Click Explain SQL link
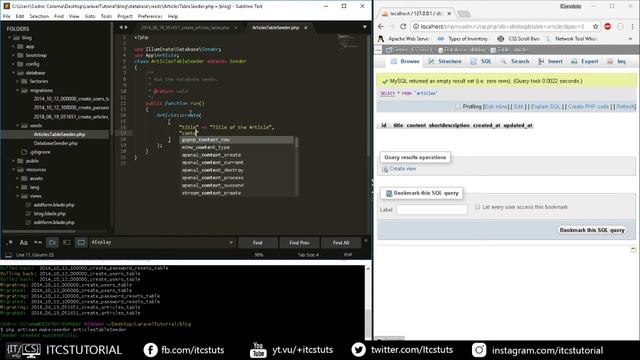The image size is (640, 360). pos(546,107)
